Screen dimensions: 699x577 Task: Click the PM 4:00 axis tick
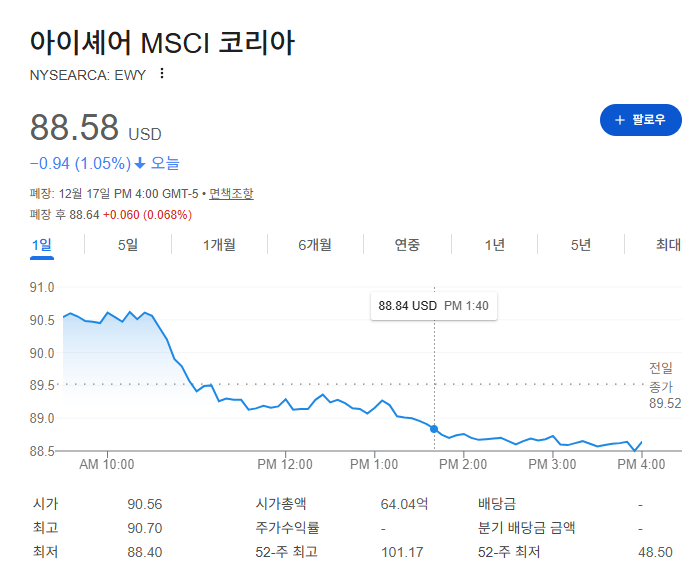point(641,464)
